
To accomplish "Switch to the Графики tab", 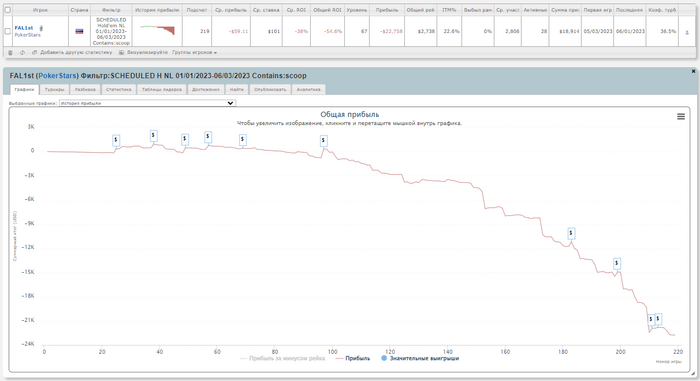I will coord(24,89).
